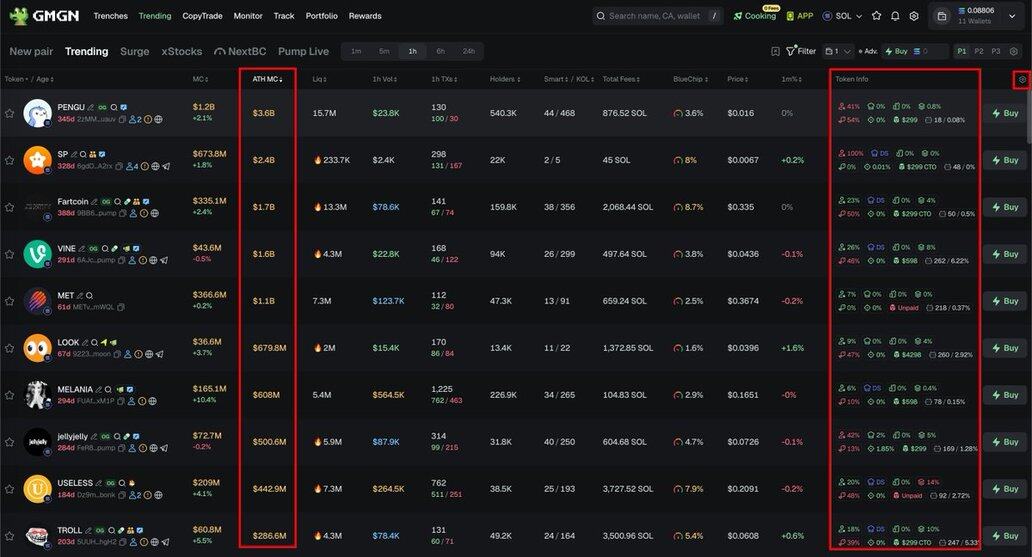The height and width of the screenshot is (557, 1032).
Task: Favorite the PENGU token star
Action: pos(10,113)
